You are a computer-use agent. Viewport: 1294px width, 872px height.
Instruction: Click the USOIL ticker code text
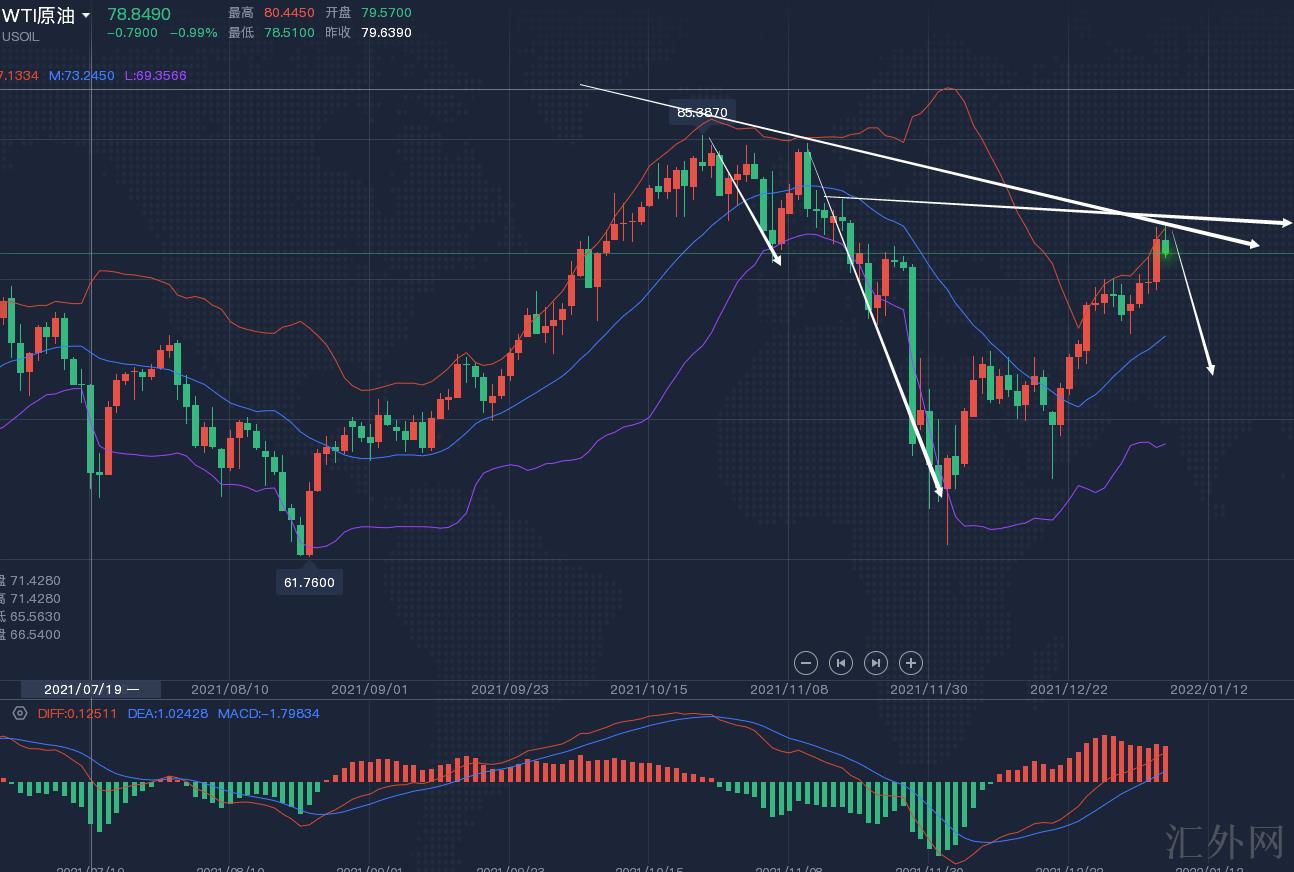click(x=20, y=37)
